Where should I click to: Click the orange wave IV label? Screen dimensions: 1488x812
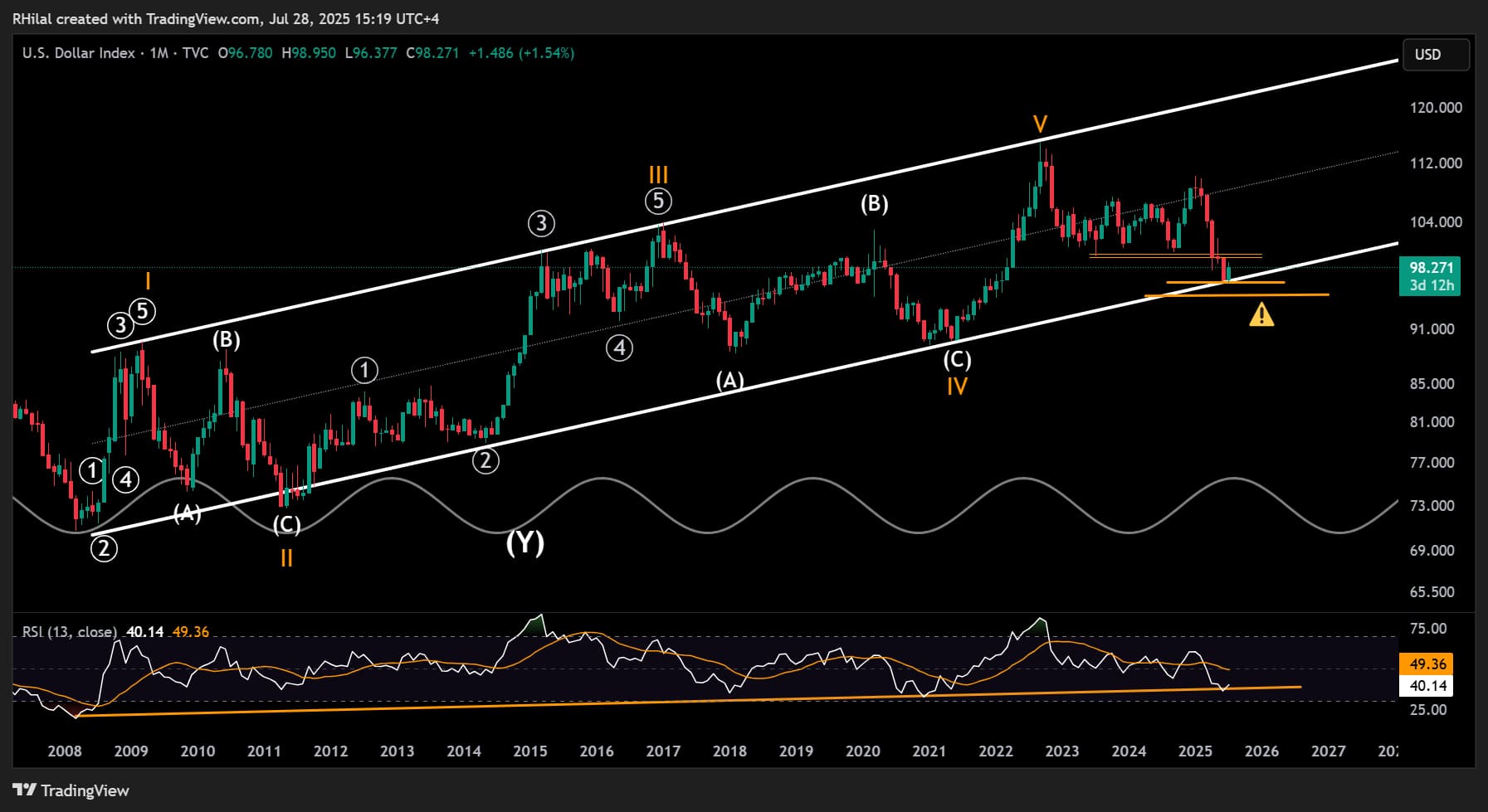tap(957, 386)
